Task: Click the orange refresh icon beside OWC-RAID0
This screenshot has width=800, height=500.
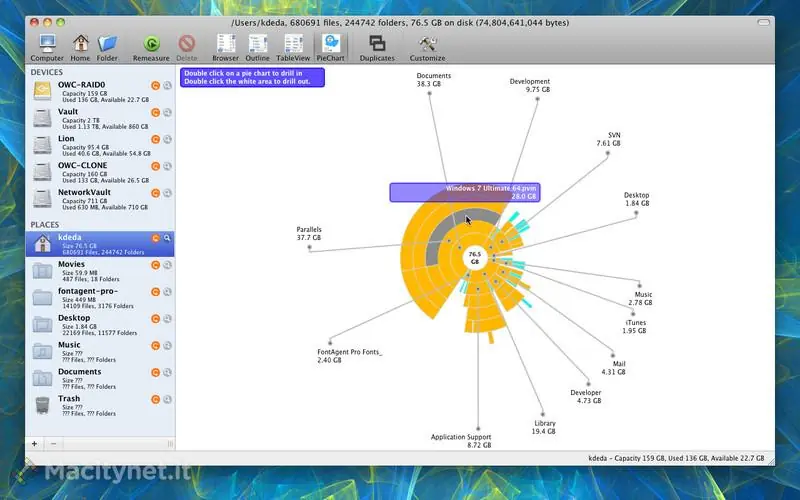Action: tap(156, 86)
